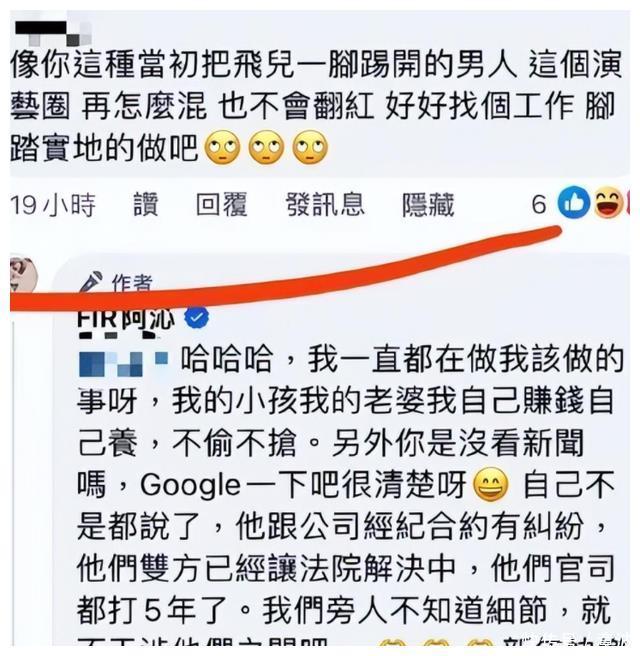The image size is (640, 656).
Task: Click the microphone author icon next to 作者
Action: click(x=91, y=282)
